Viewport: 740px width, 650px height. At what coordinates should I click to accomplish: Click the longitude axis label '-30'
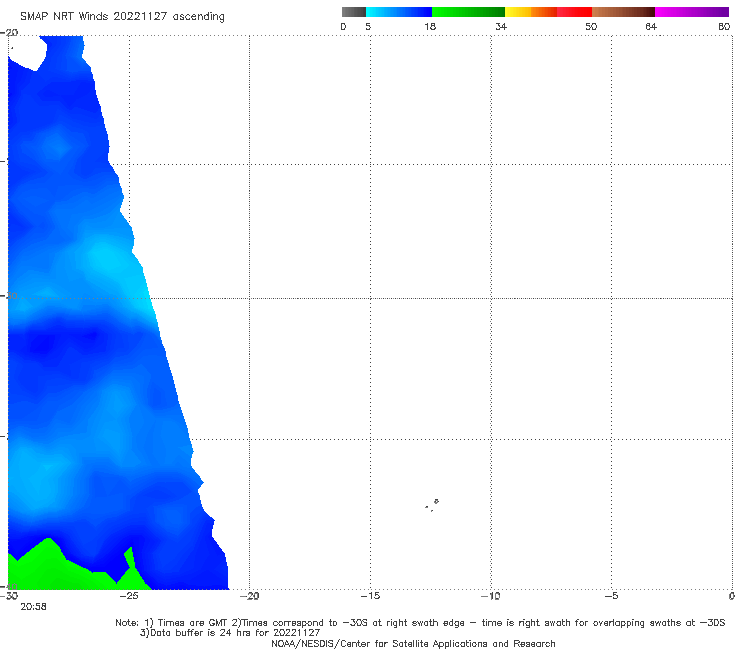point(9,596)
